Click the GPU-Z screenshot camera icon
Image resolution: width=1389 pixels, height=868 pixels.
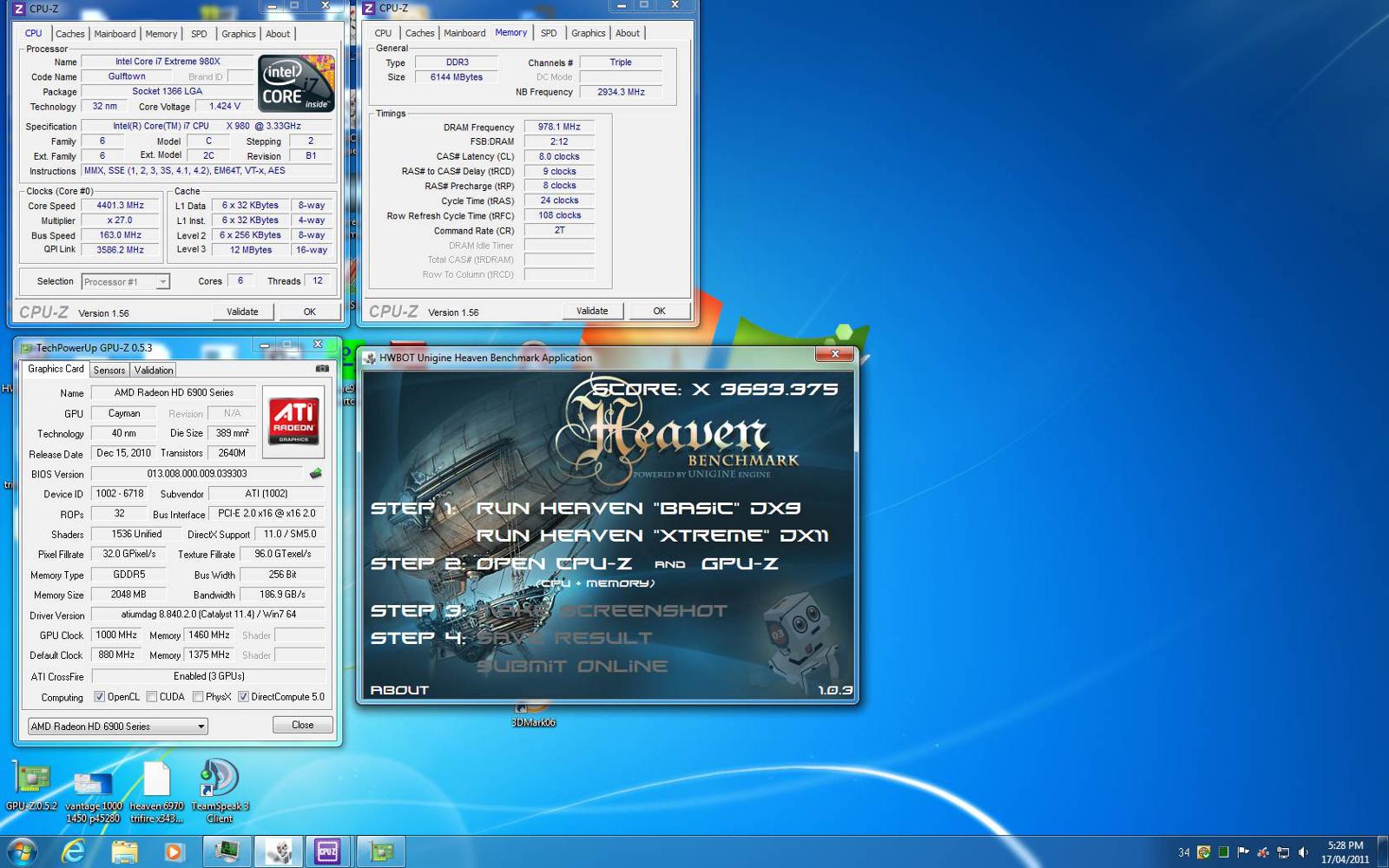[x=322, y=369]
